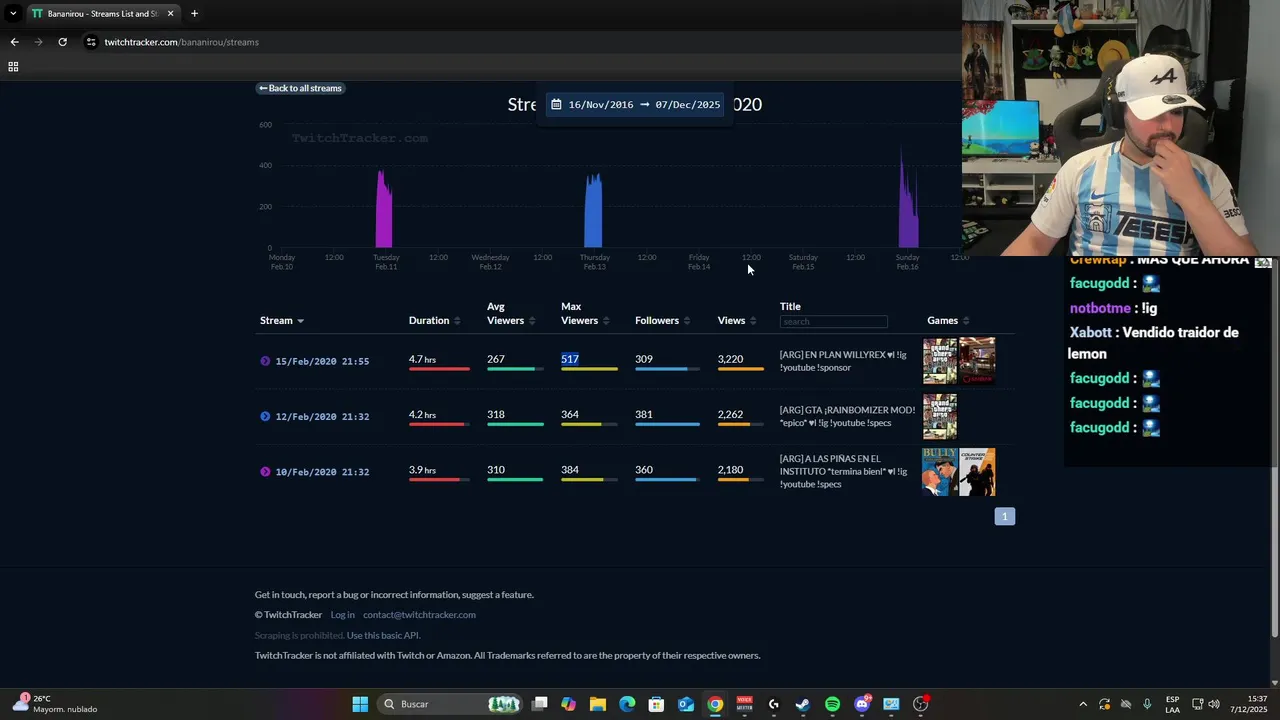The width and height of the screenshot is (1280, 720).
Task: Click the address bar URL twitchtracker.com/bananirou/streams
Action: 181,42
